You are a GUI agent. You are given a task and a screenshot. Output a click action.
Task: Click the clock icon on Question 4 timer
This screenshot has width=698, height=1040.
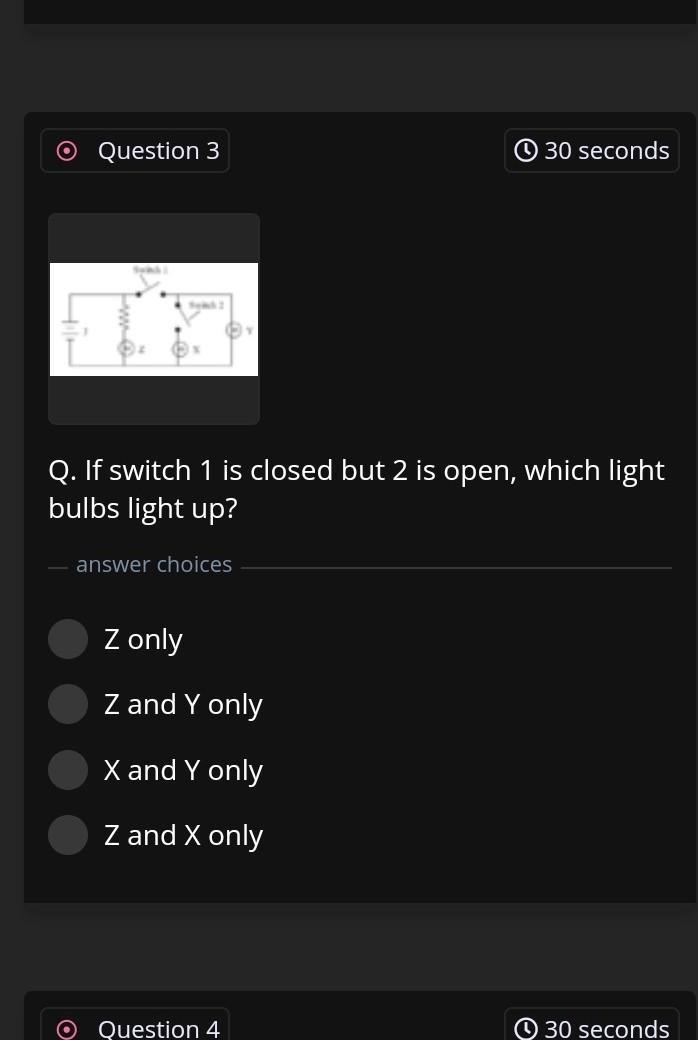[525, 1029]
